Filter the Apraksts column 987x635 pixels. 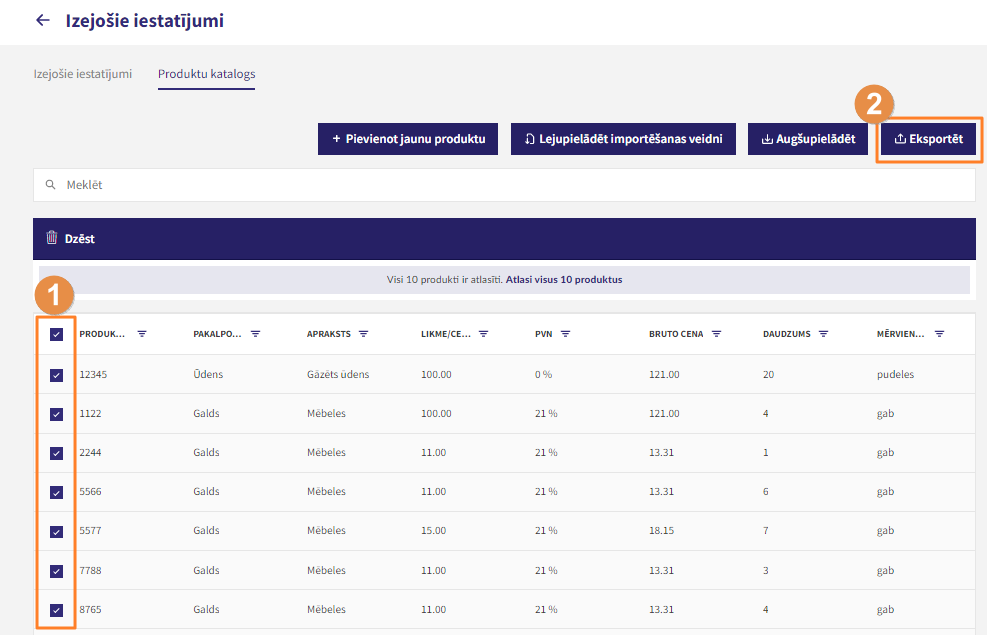click(x=364, y=334)
